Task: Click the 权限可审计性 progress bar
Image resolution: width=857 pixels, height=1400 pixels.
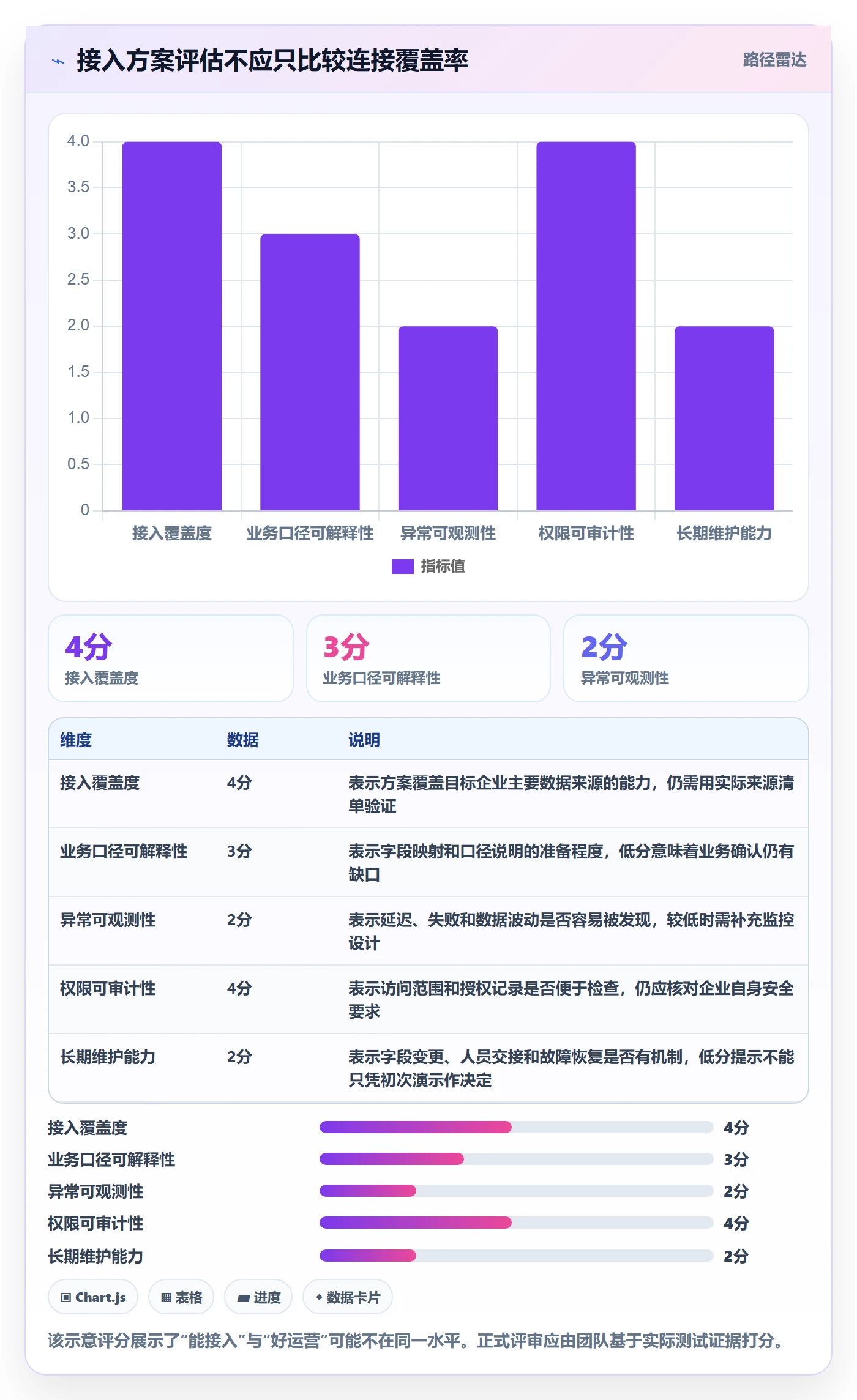Action: coord(517,1223)
